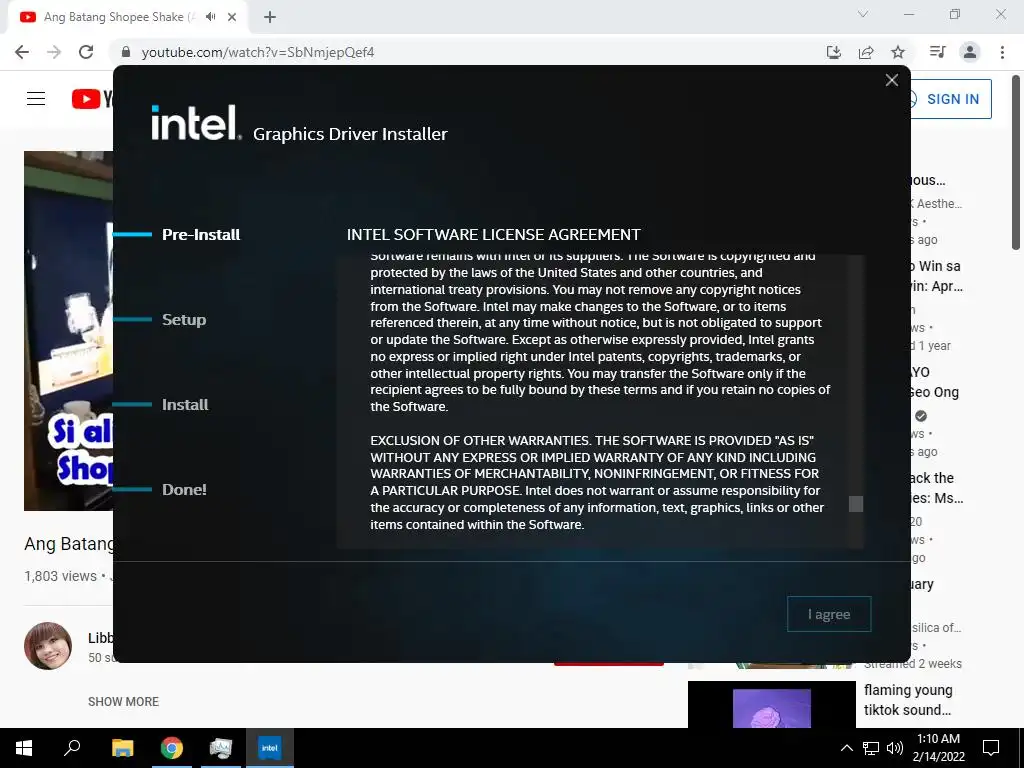Reload the YouTube page

[x=86, y=52]
